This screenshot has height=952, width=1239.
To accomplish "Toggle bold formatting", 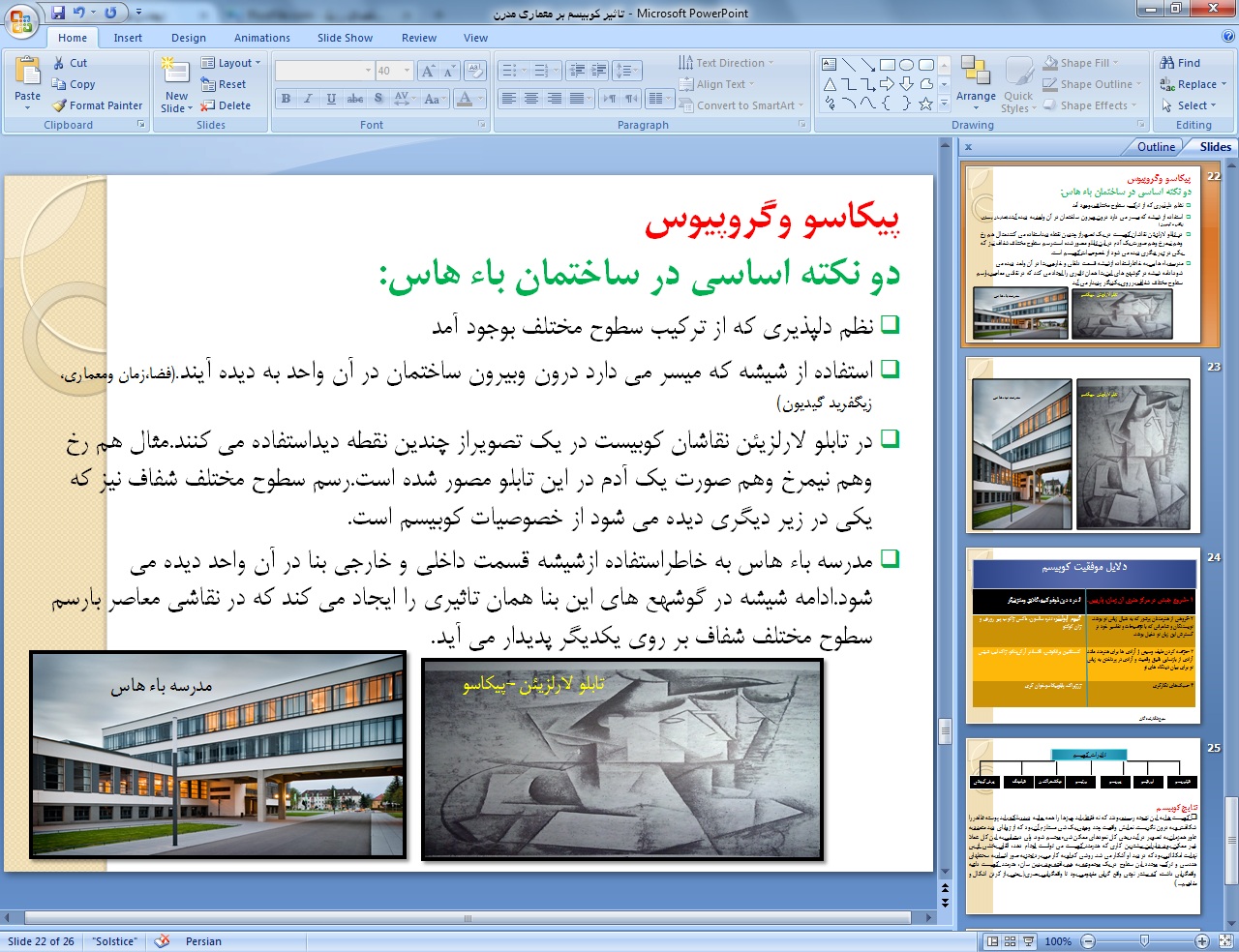I will 286,99.
